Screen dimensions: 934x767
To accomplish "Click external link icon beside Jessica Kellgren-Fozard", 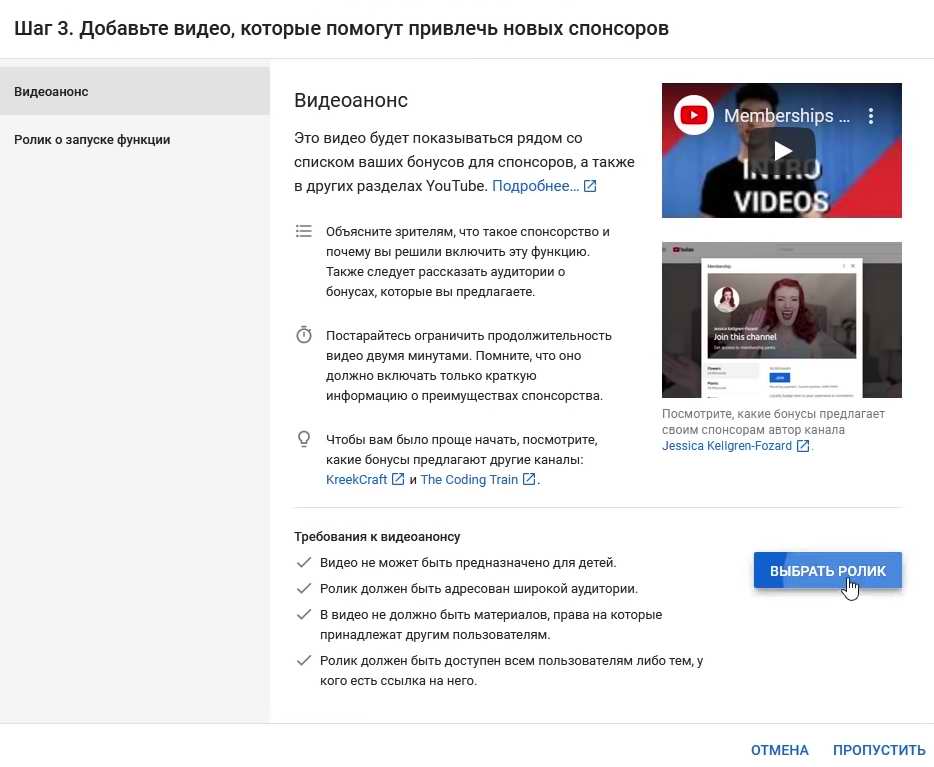I will click(x=803, y=445).
